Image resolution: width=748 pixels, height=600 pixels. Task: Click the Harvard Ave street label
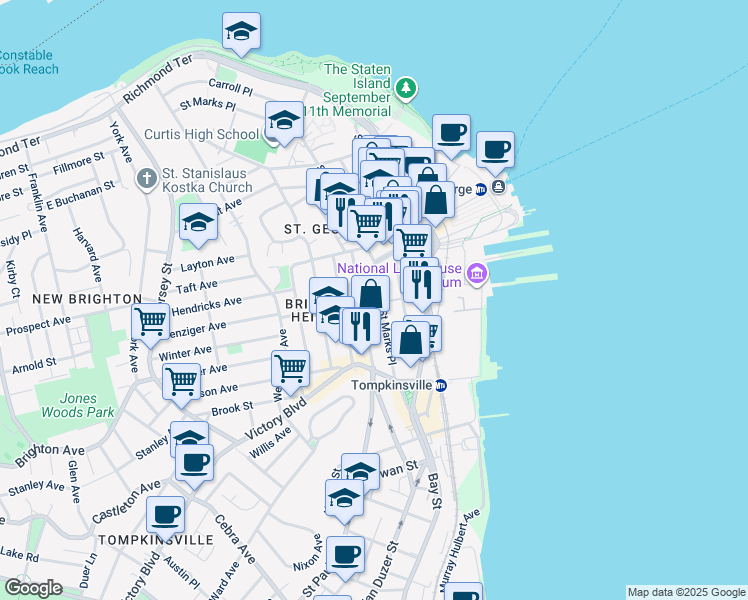click(87, 254)
